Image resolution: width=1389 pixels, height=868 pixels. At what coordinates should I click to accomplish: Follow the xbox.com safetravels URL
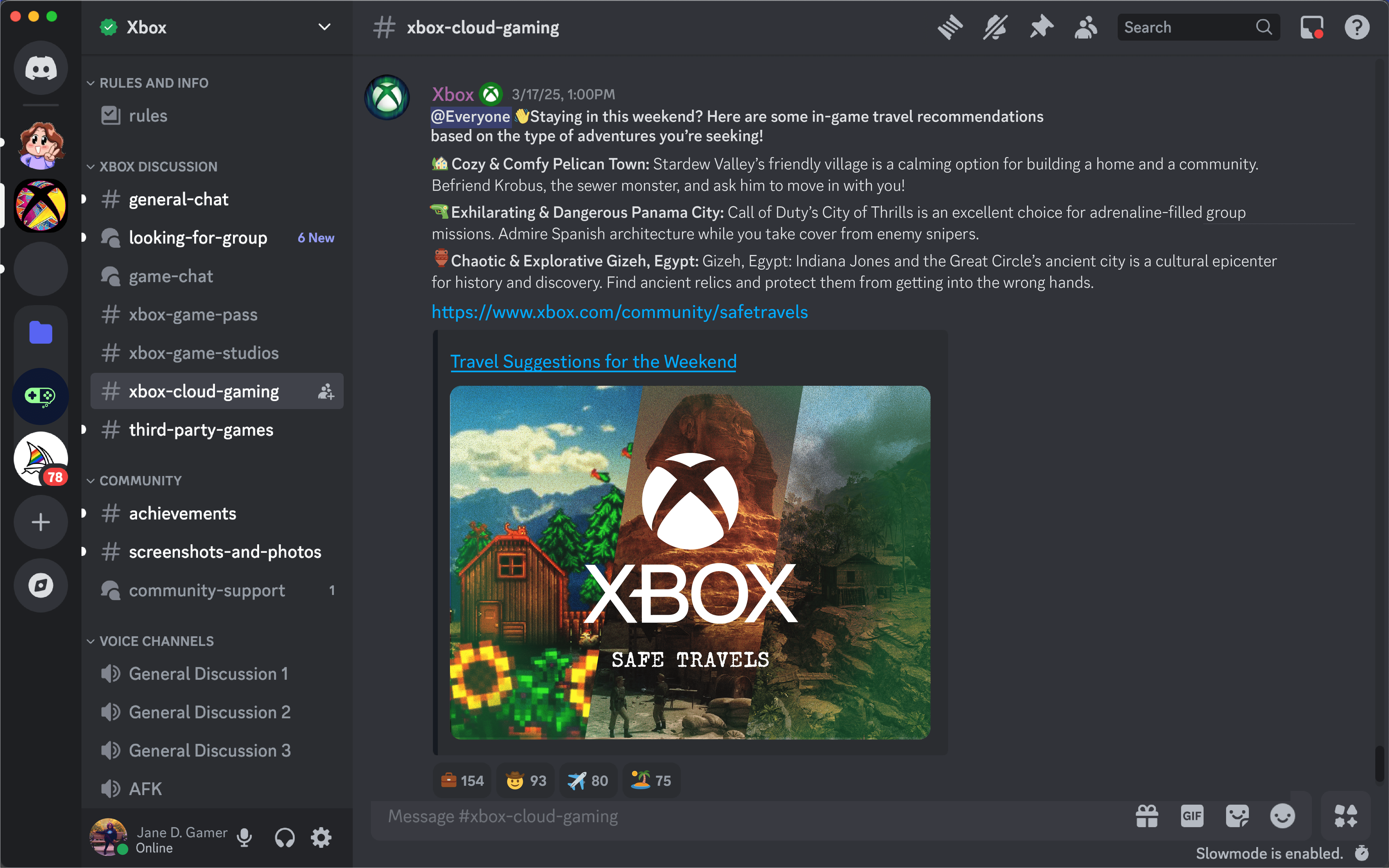pos(619,312)
